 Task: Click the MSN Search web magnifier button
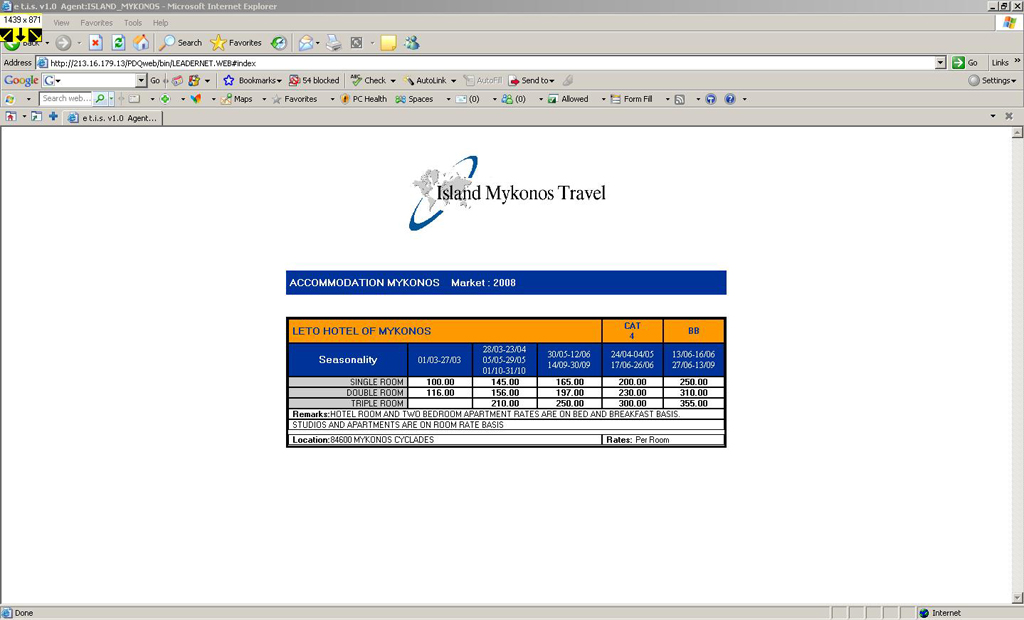[x=100, y=99]
